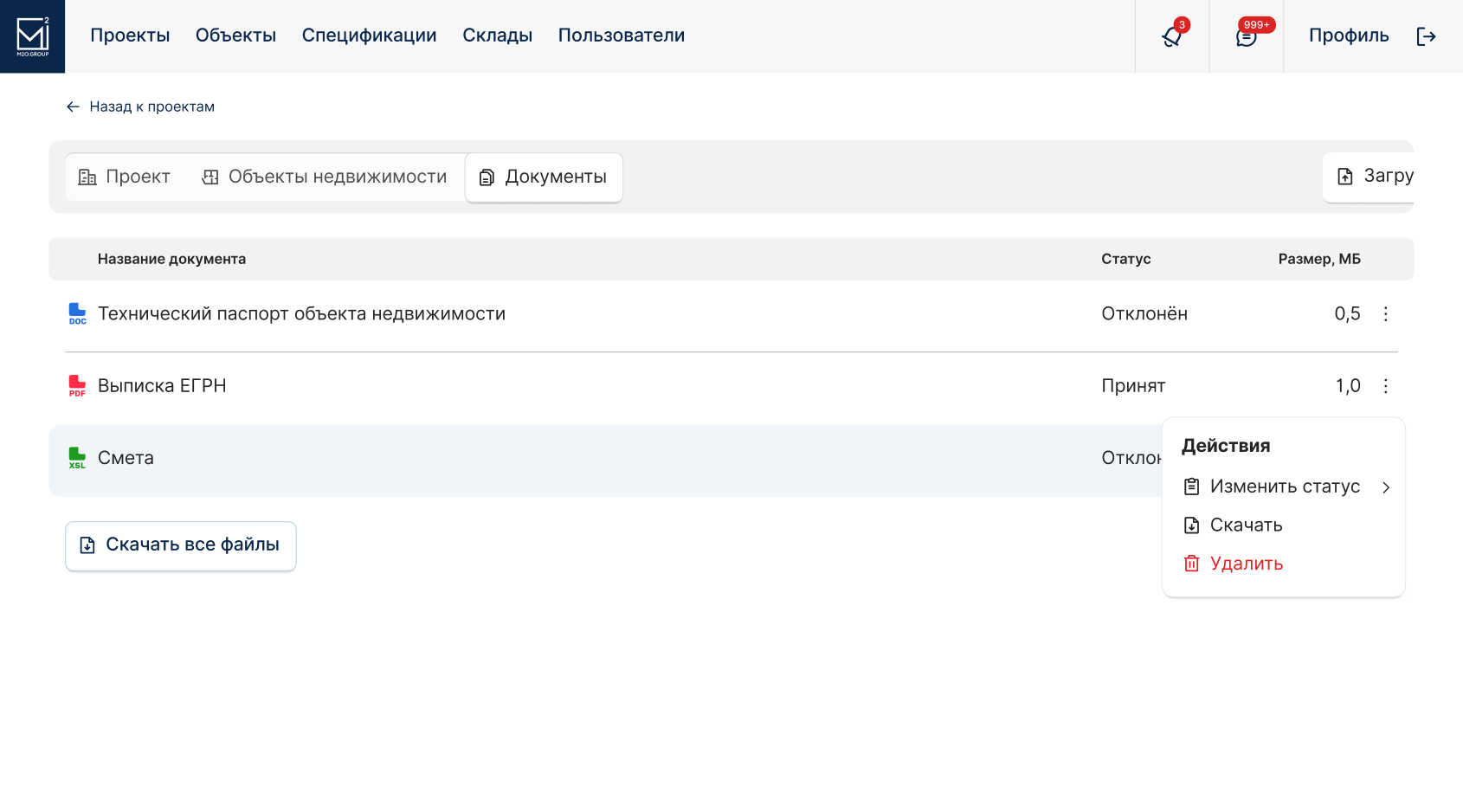Viewport: 1463px width, 812px height.
Task: Click the Загрузить button
Action: click(1369, 177)
